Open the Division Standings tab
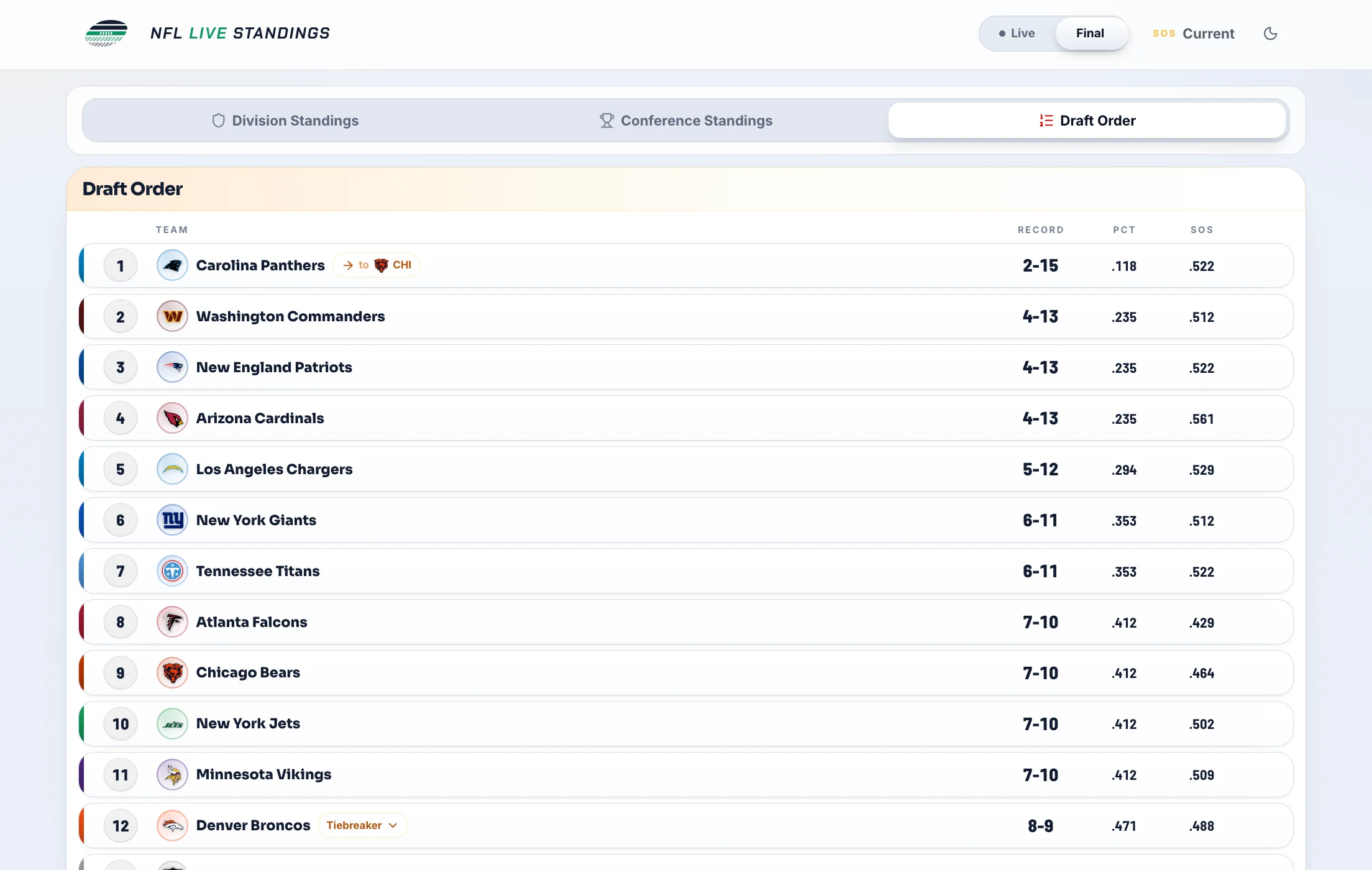 (285, 121)
